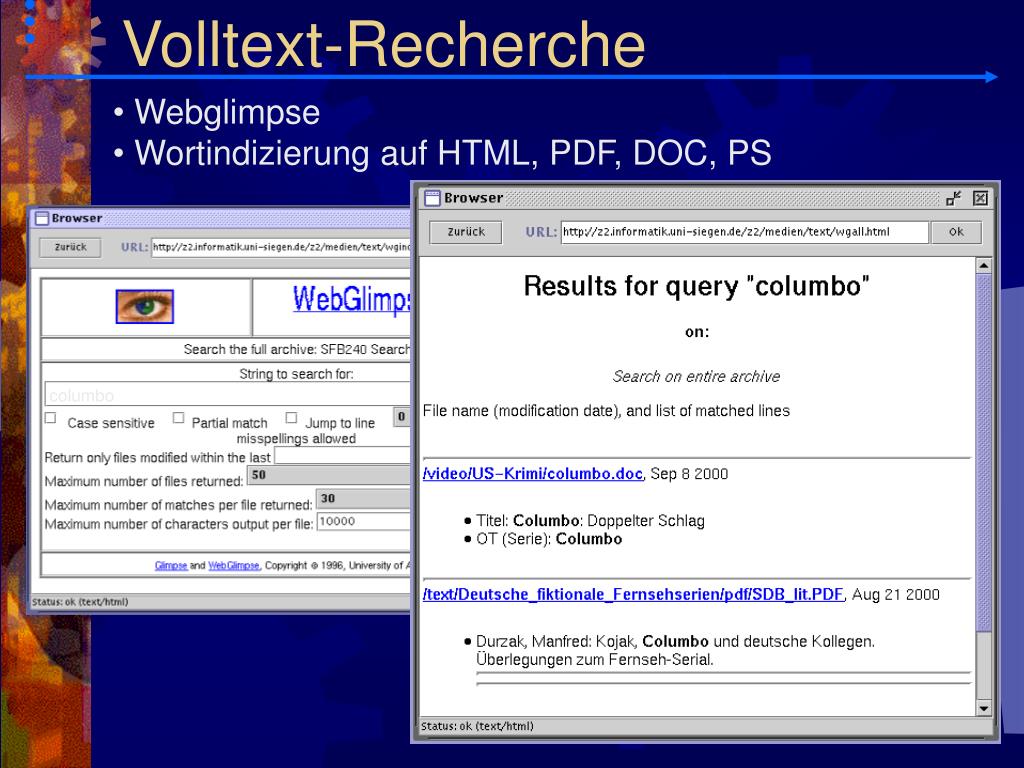The height and width of the screenshot is (768, 1024).
Task: Go back with Zurück in the front Browser
Action: (x=466, y=232)
